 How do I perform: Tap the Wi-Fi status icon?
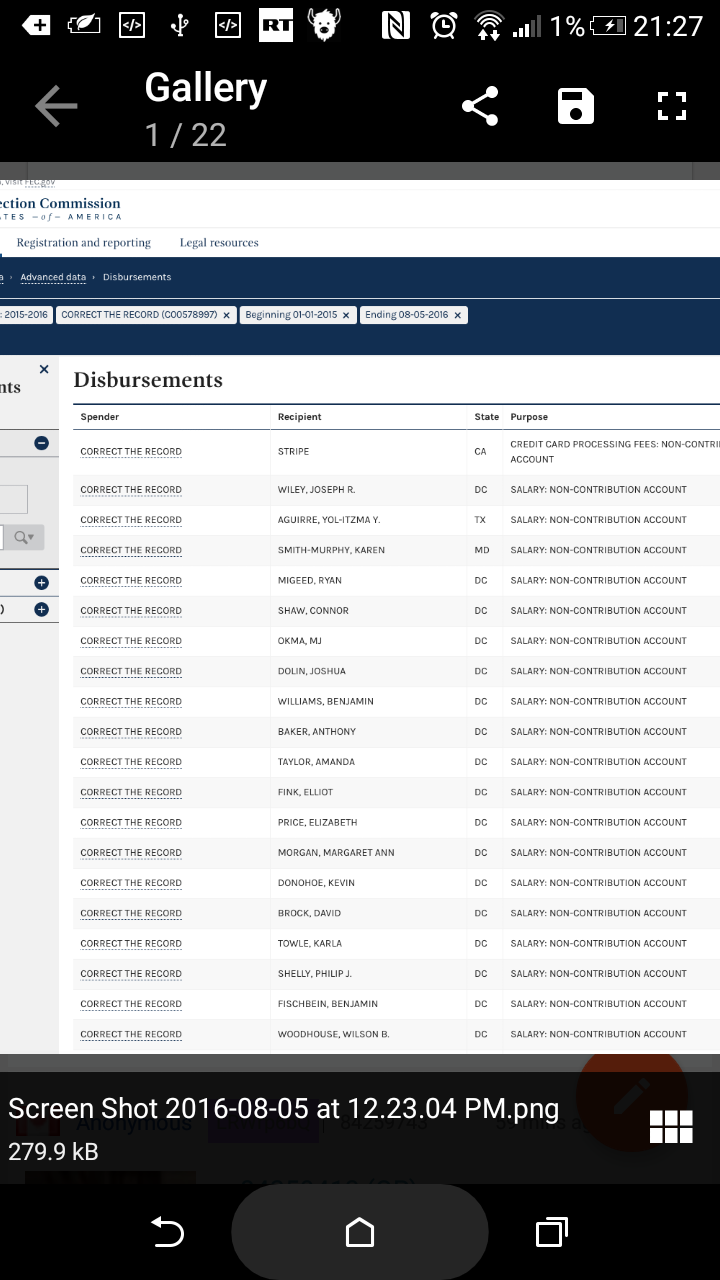point(489,26)
